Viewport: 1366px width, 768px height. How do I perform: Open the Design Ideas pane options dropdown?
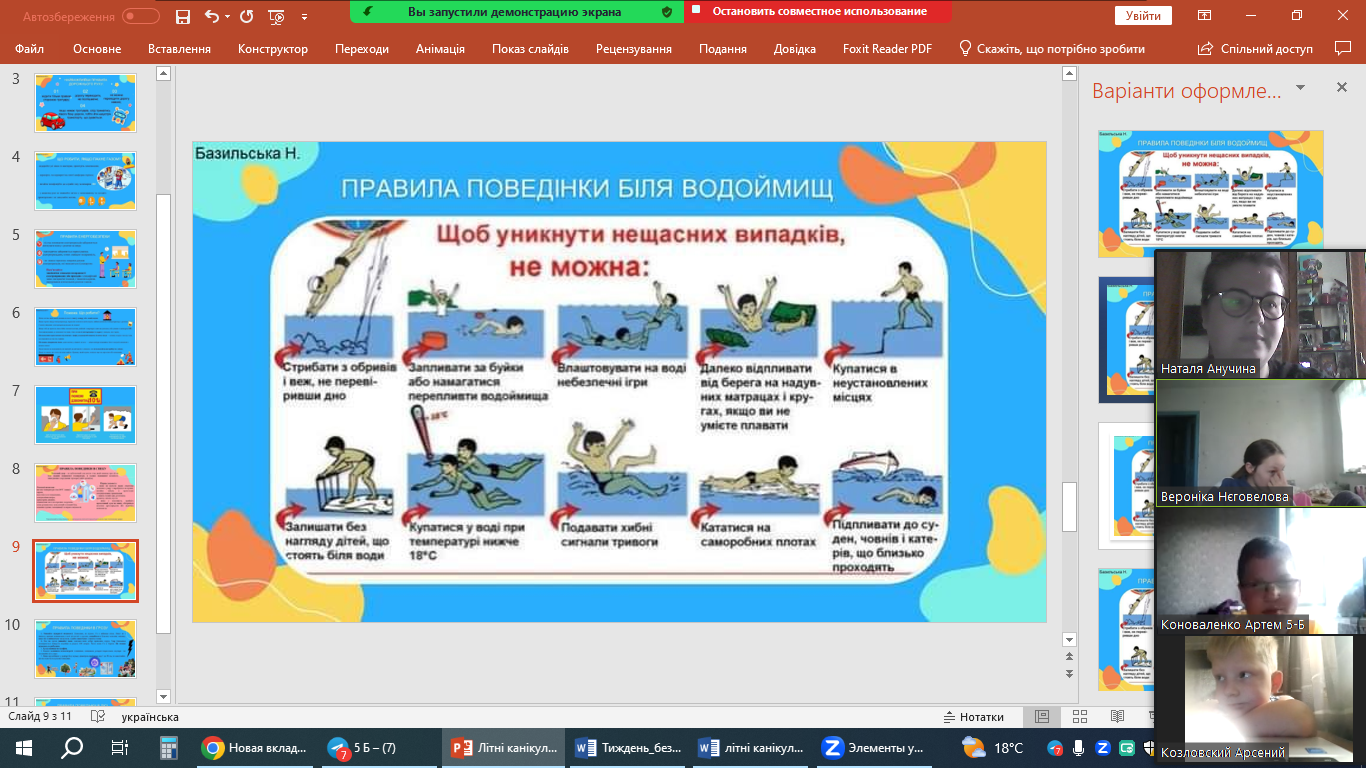1301,88
